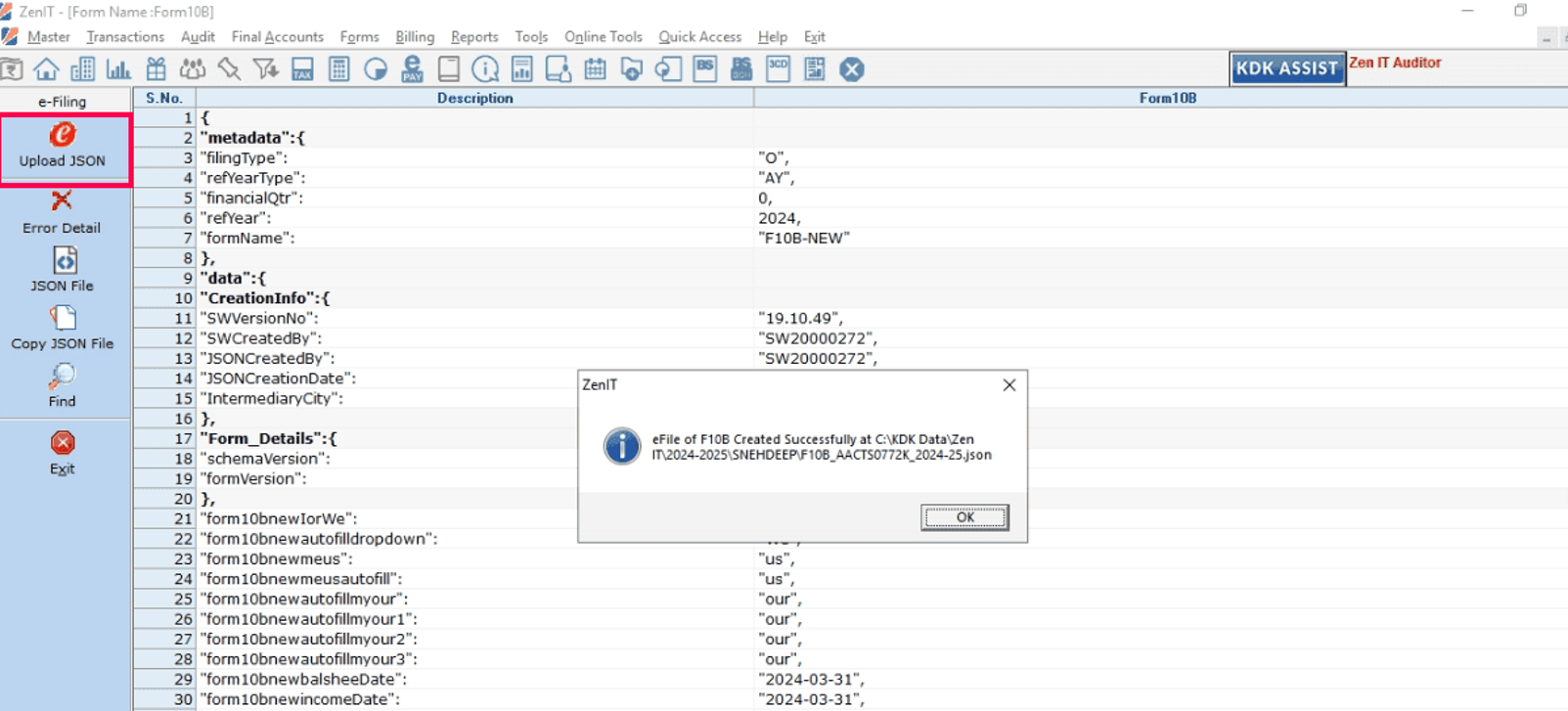Open the calendar toolbar icon

pos(595,69)
